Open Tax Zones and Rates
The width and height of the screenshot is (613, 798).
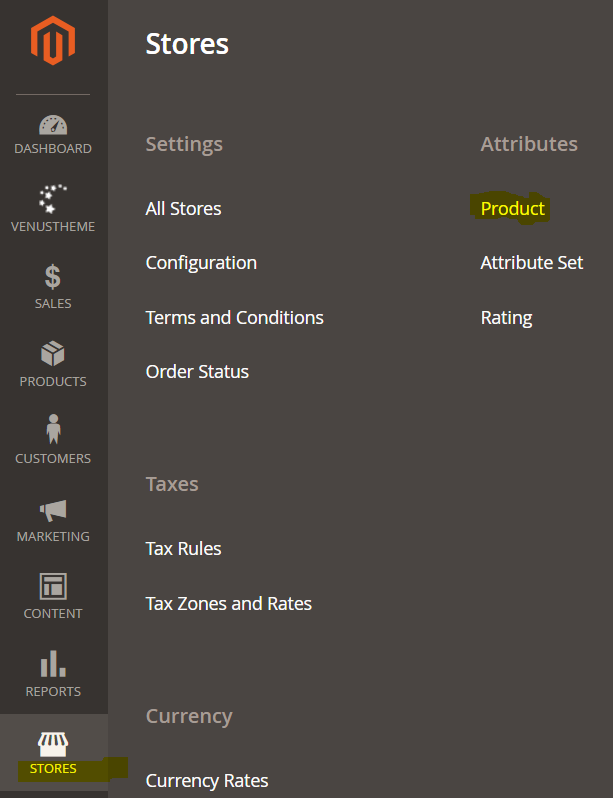[229, 604]
